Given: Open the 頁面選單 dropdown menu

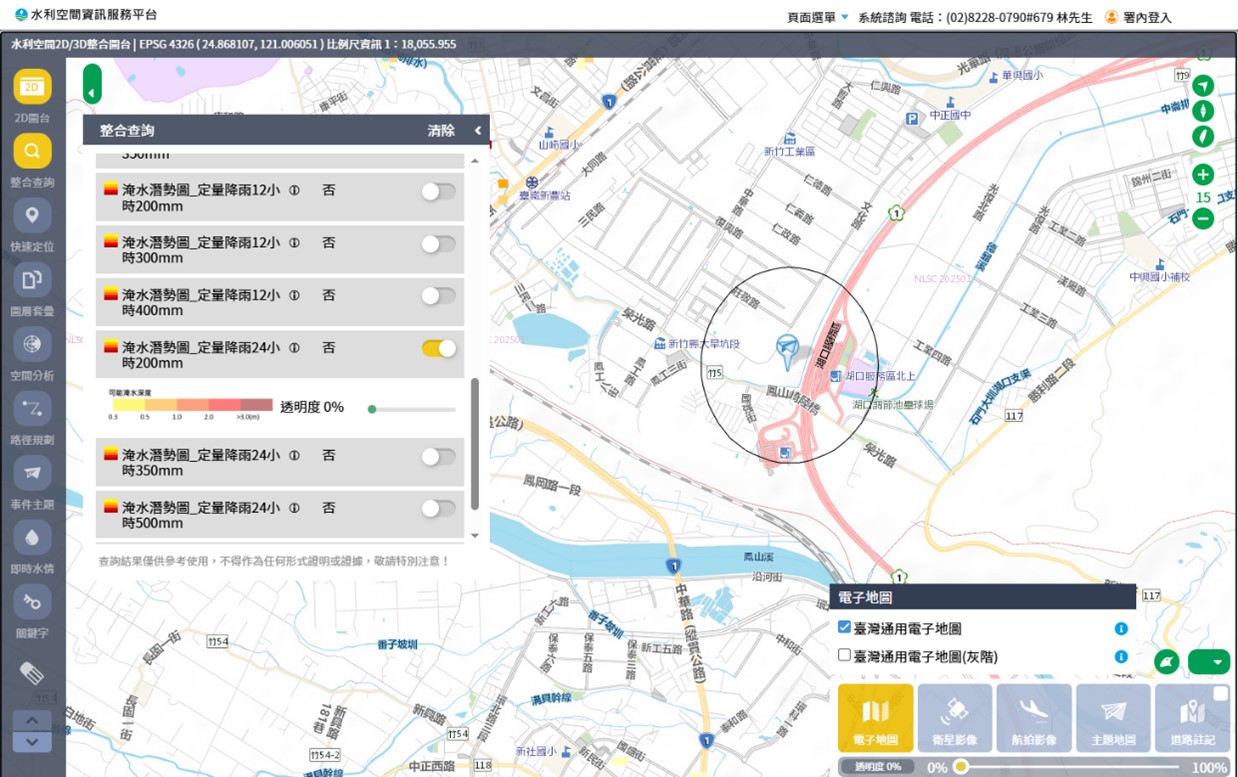Looking at the screenshot, I should (x=818, y=17).
